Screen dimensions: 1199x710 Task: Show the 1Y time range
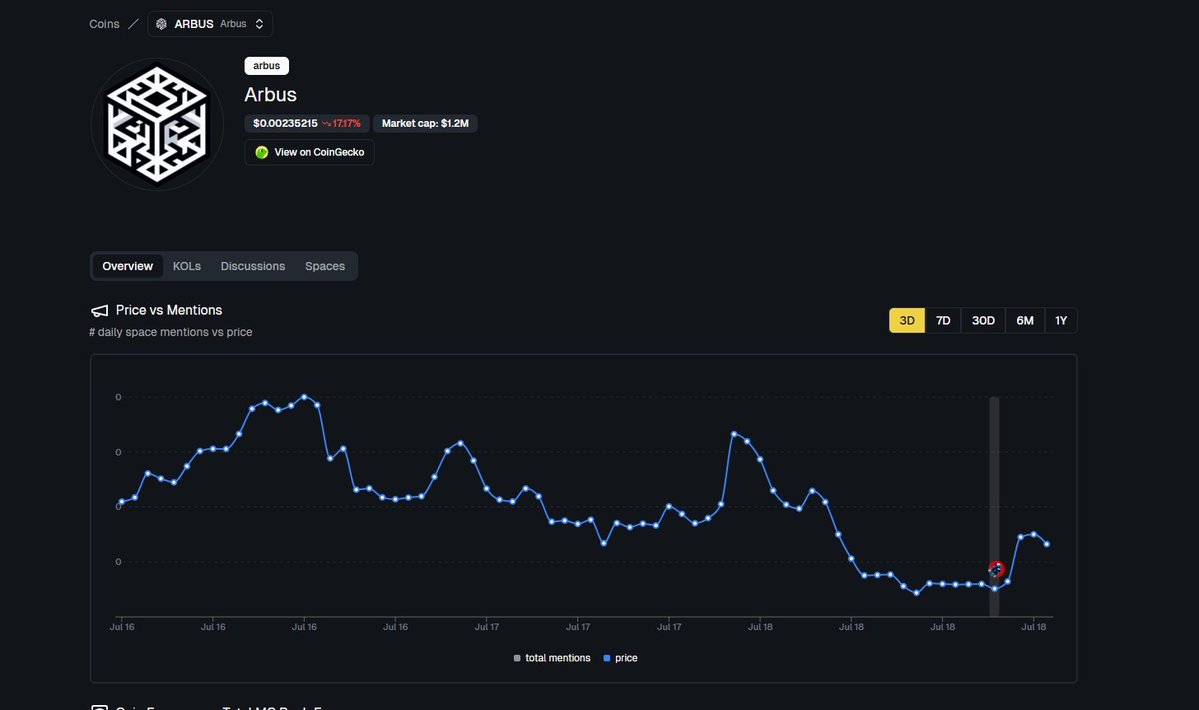point(1061,320)
